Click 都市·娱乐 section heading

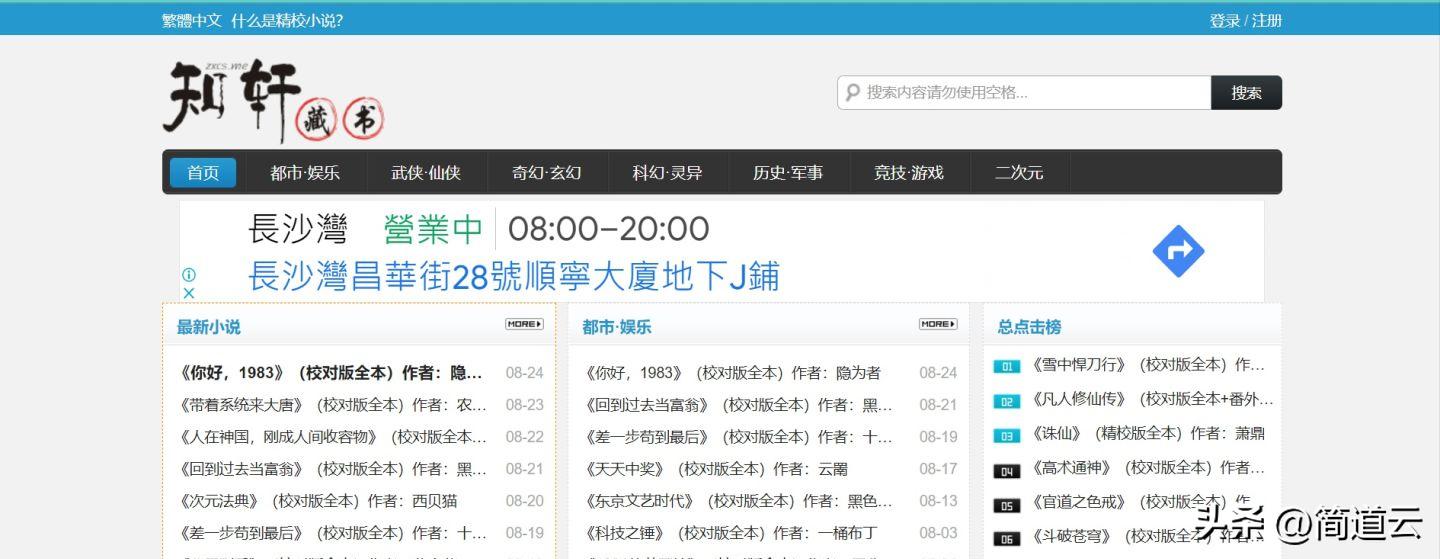click(617, 327)
